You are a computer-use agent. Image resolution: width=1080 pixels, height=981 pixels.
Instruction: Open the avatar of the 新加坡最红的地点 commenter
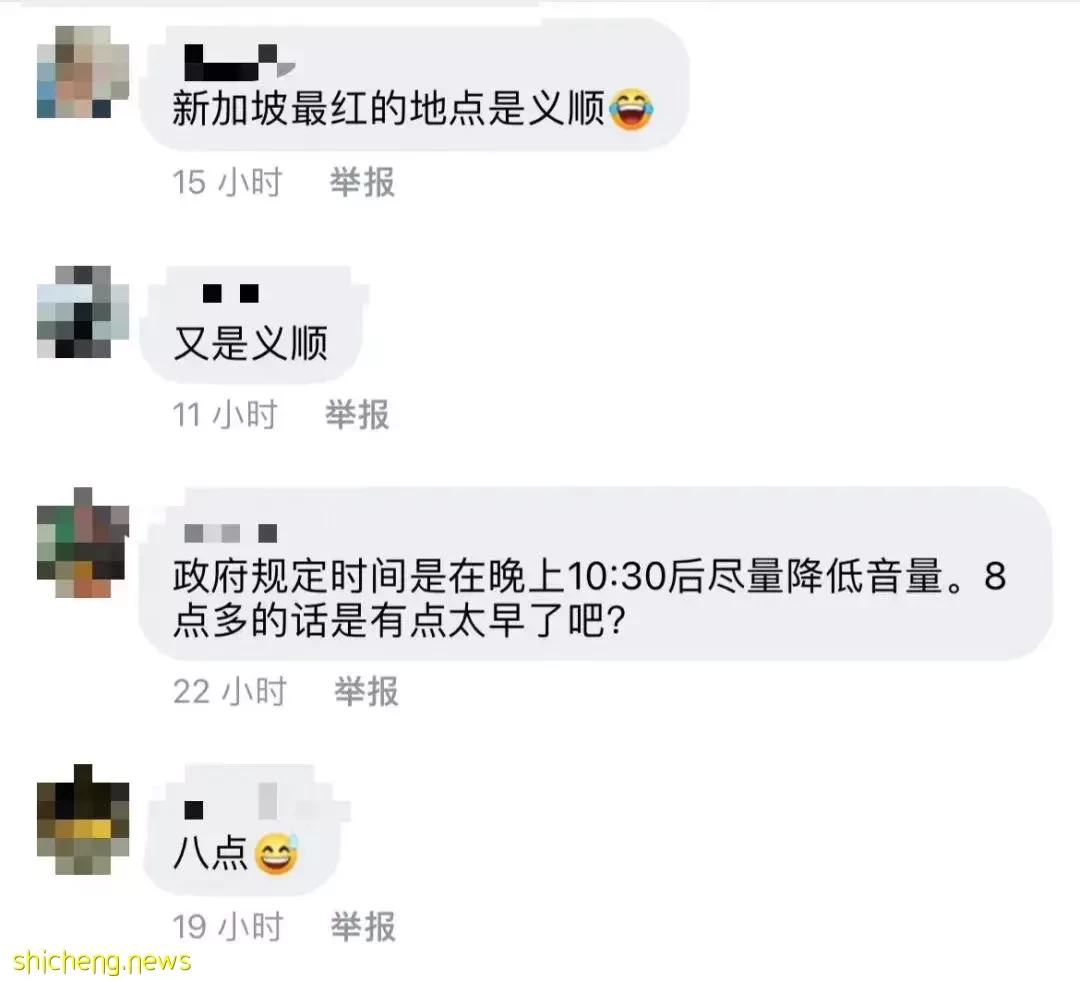point(83,72)
